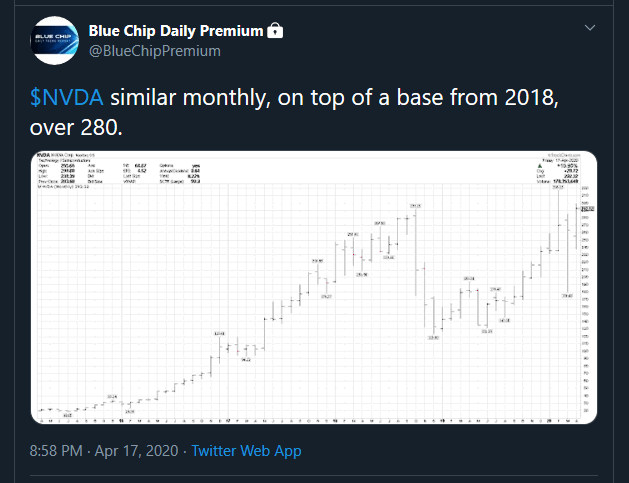Image resolution: width=629 pixels, height=483 pixels.
Task: Click the October 2018 high price label
Action: click(x=416, y=206)
